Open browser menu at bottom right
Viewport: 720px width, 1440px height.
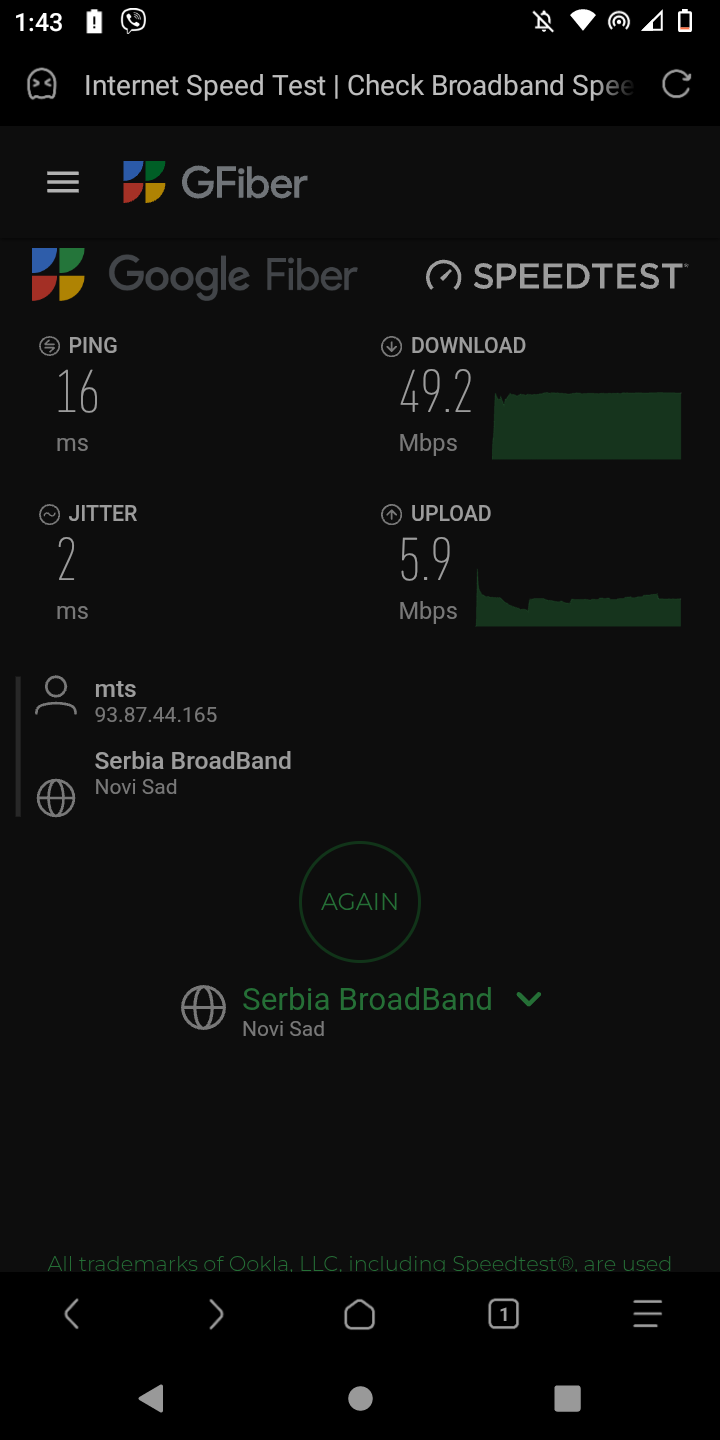(x=648, y=1314)
